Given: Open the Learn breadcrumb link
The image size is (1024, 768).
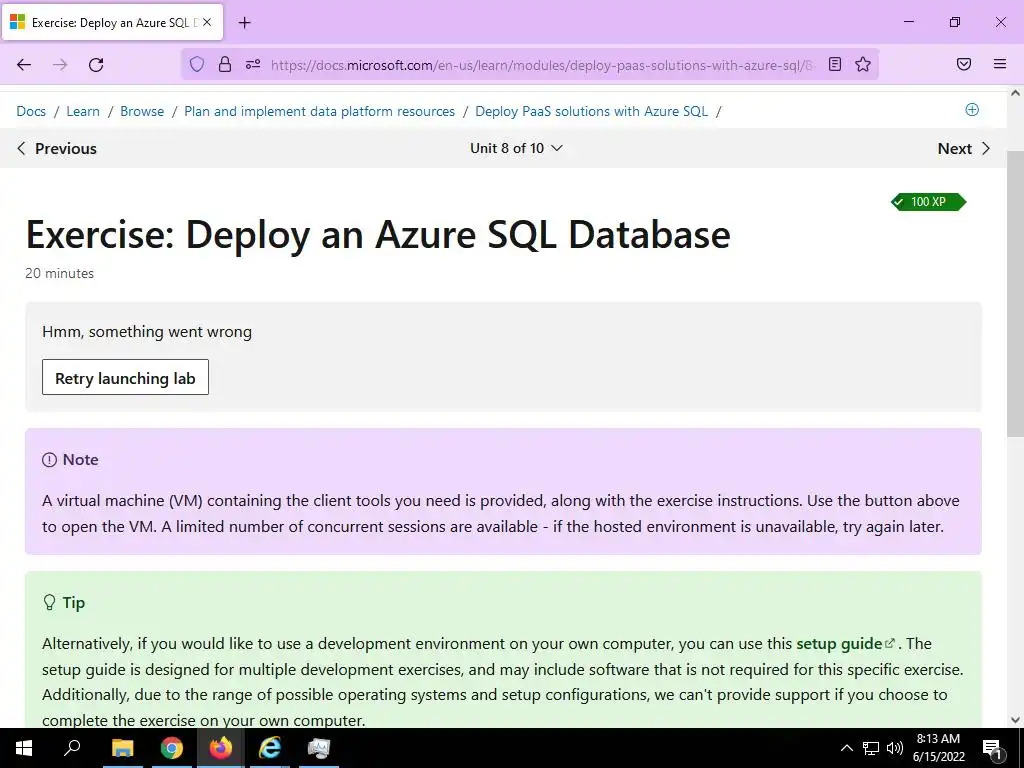Looking at the screenshot, I should (x=83, y=111).
